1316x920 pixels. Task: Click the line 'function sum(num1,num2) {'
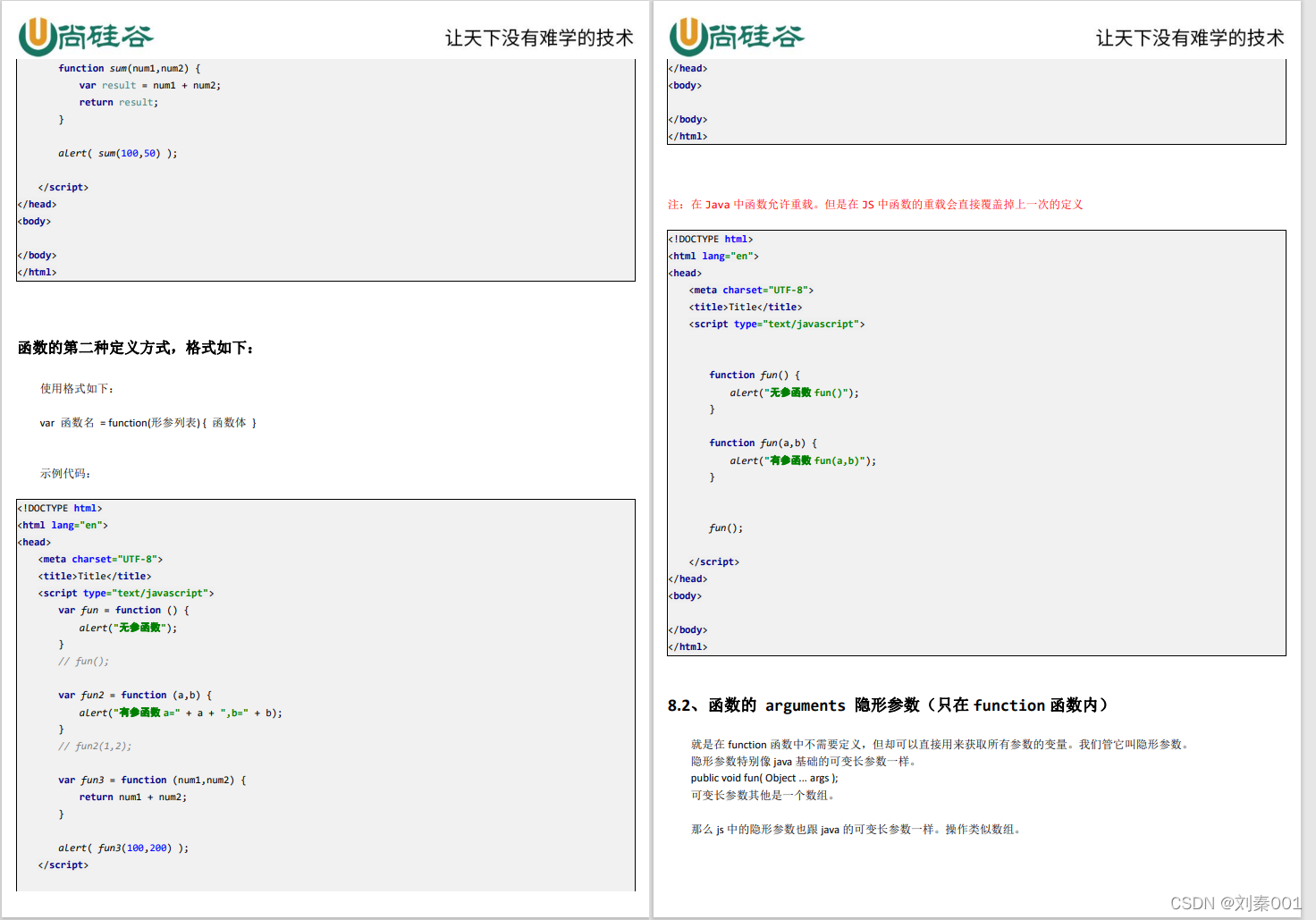point(130,68)
